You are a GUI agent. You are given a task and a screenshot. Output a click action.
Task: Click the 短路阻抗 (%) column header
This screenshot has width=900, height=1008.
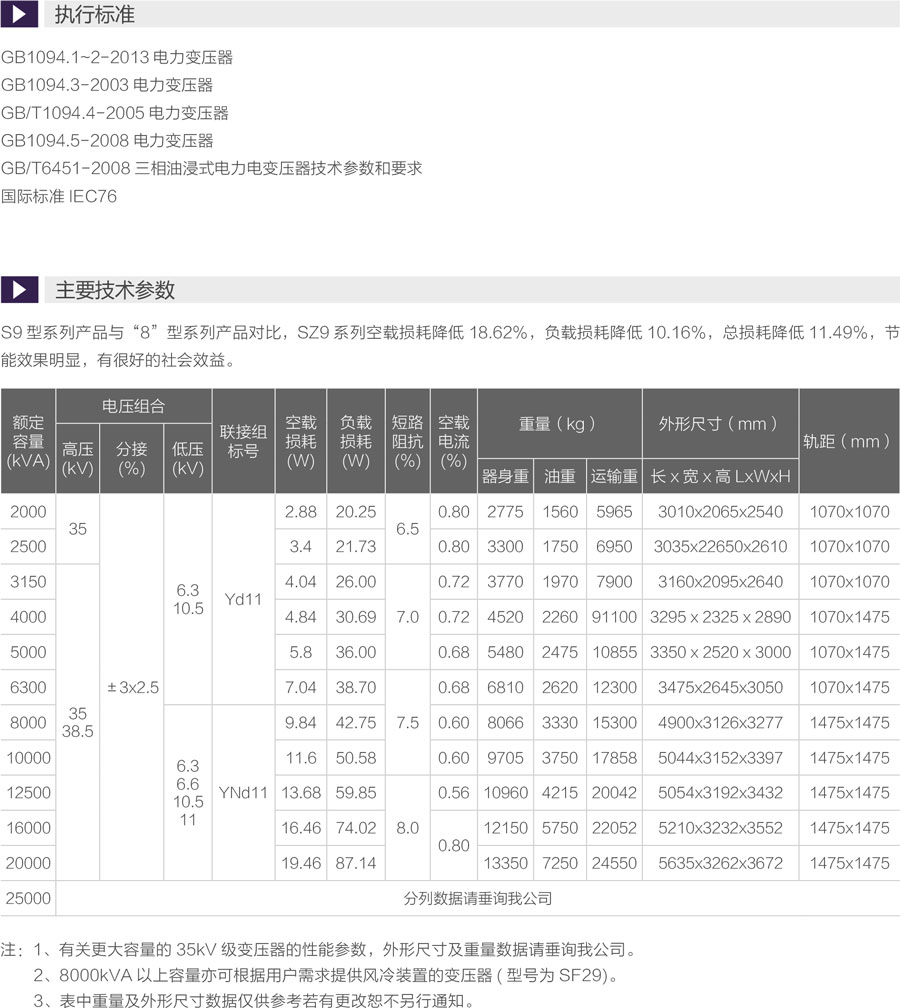click(407, 441)
